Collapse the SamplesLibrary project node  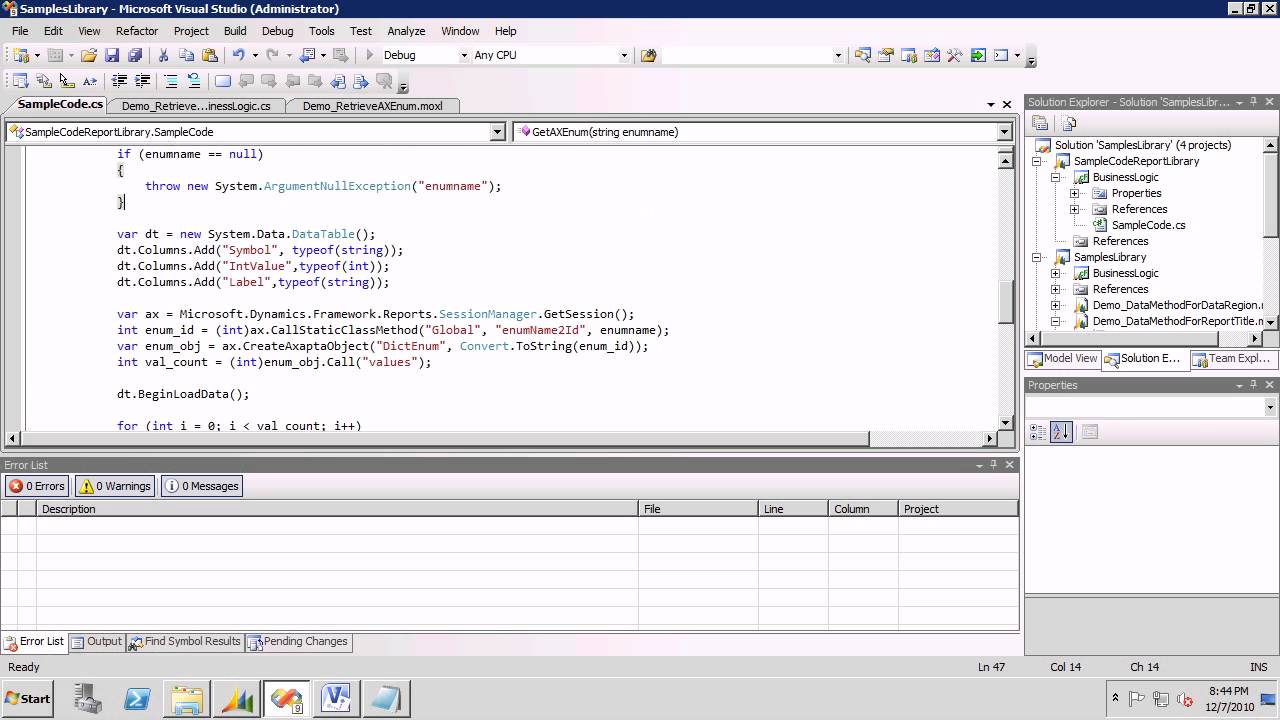tap(1037, 257)
